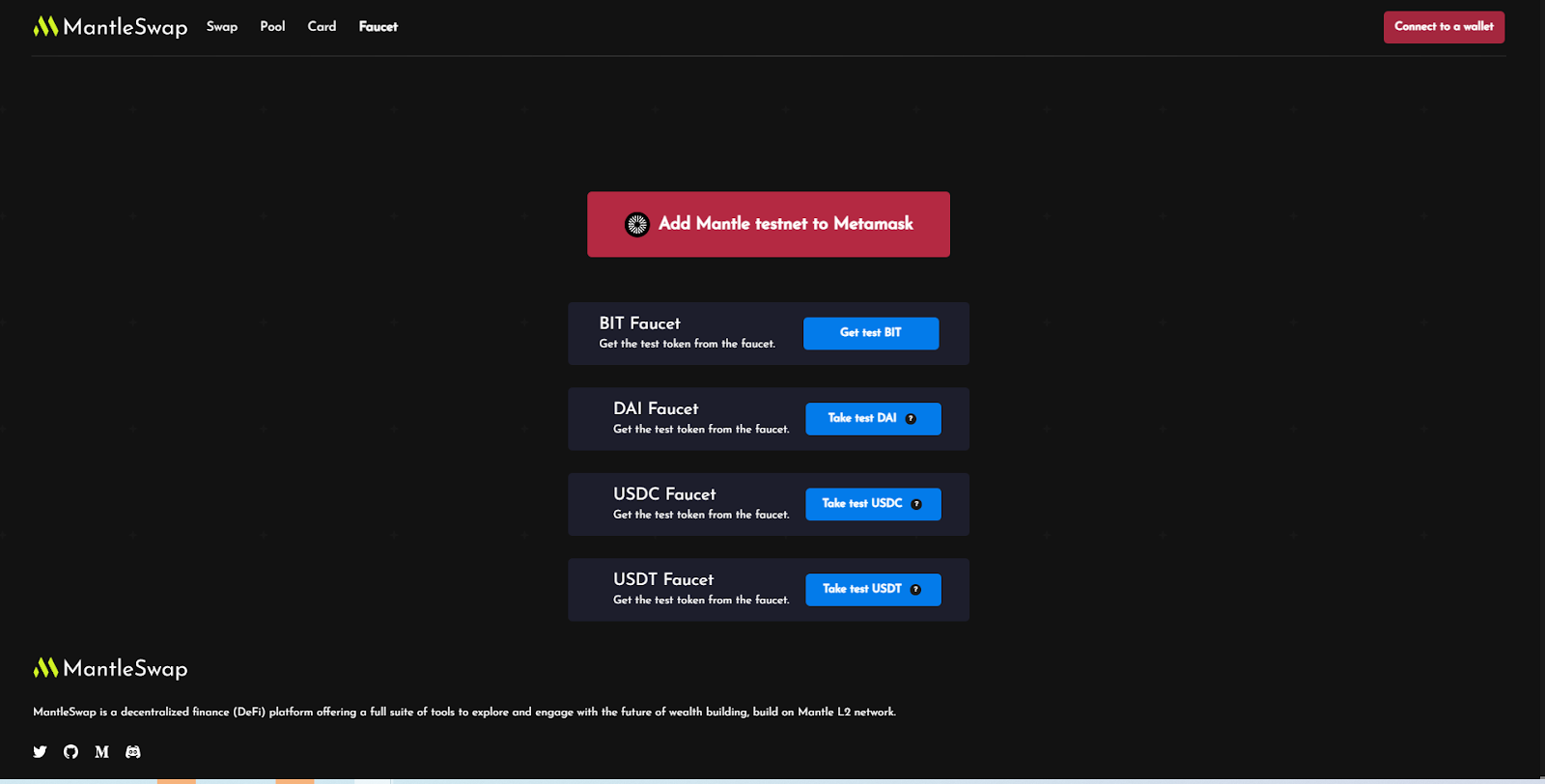The height and width of the screenshot is (784, 1545).
Task: Click the Mantle network icon in red button
Action: (x=637, y=224)
